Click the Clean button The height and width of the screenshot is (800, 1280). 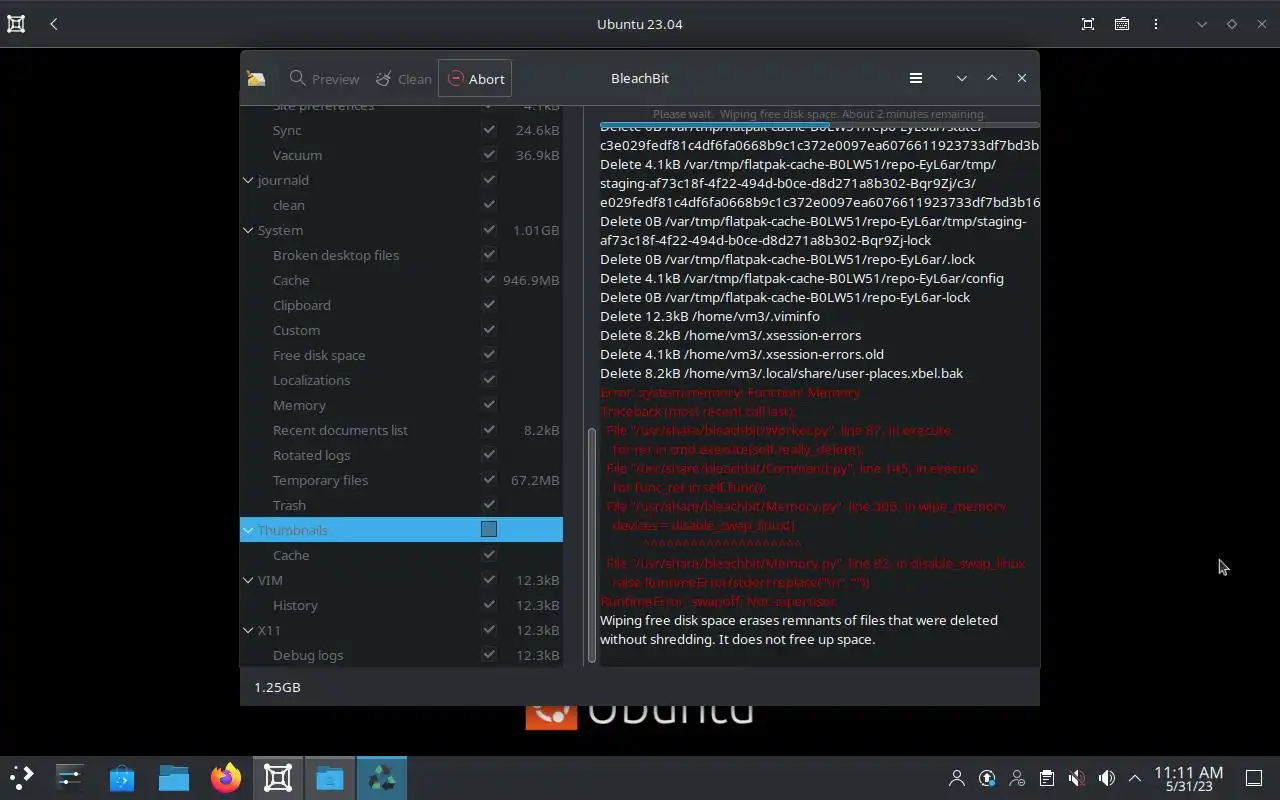pyautogui.click(x=403, y=79)
